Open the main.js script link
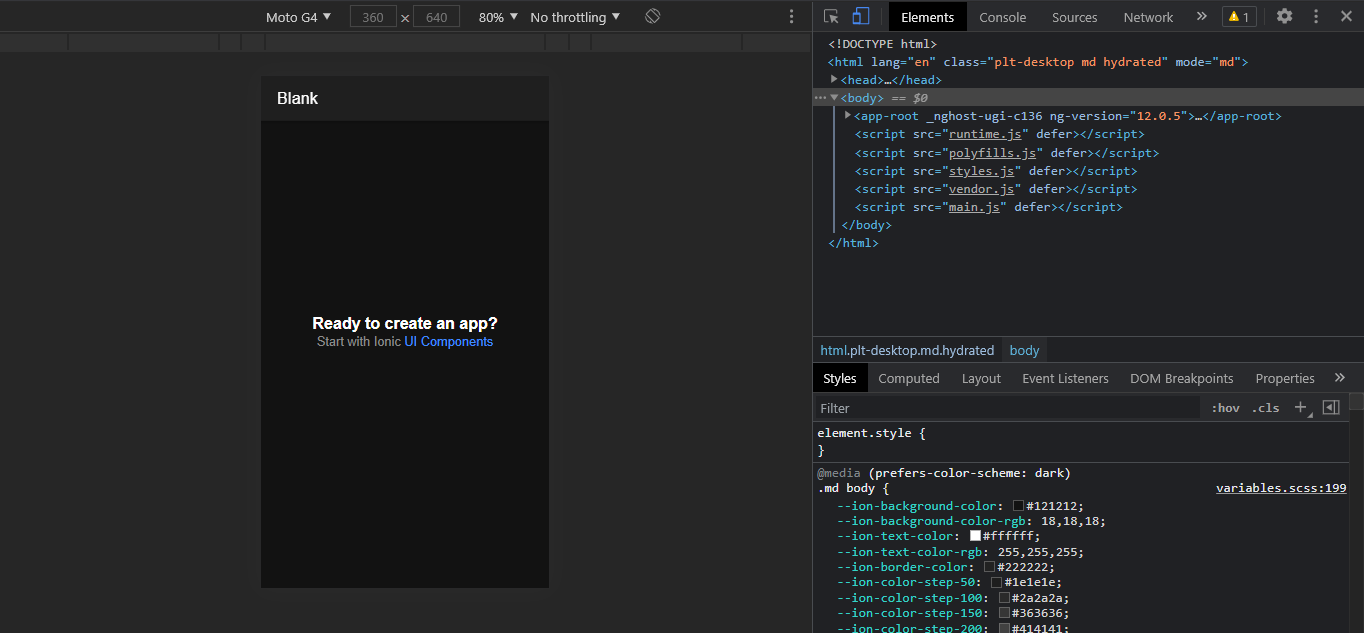This screenshot has height=633, width=1364. (974, 207)
